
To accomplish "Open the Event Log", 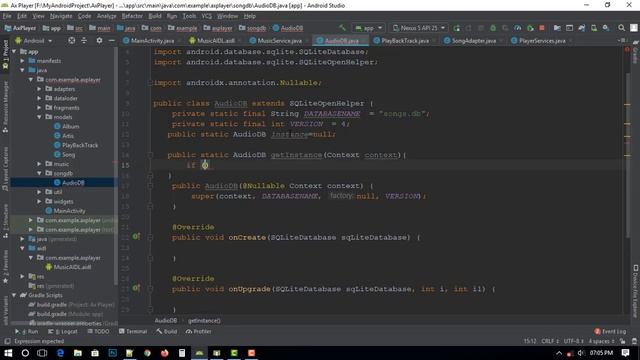I will (x=610, y=331).
